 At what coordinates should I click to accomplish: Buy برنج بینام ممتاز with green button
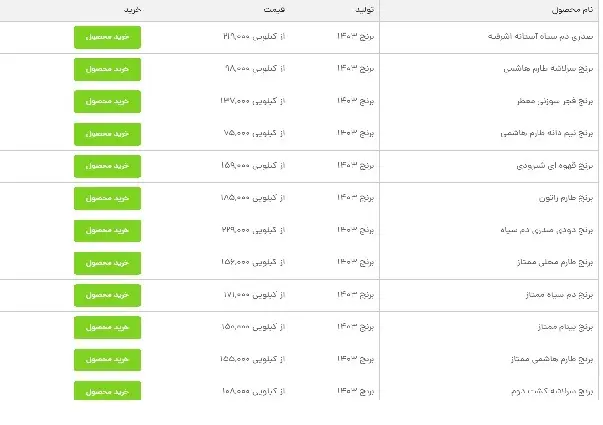[x=107, y=327]
